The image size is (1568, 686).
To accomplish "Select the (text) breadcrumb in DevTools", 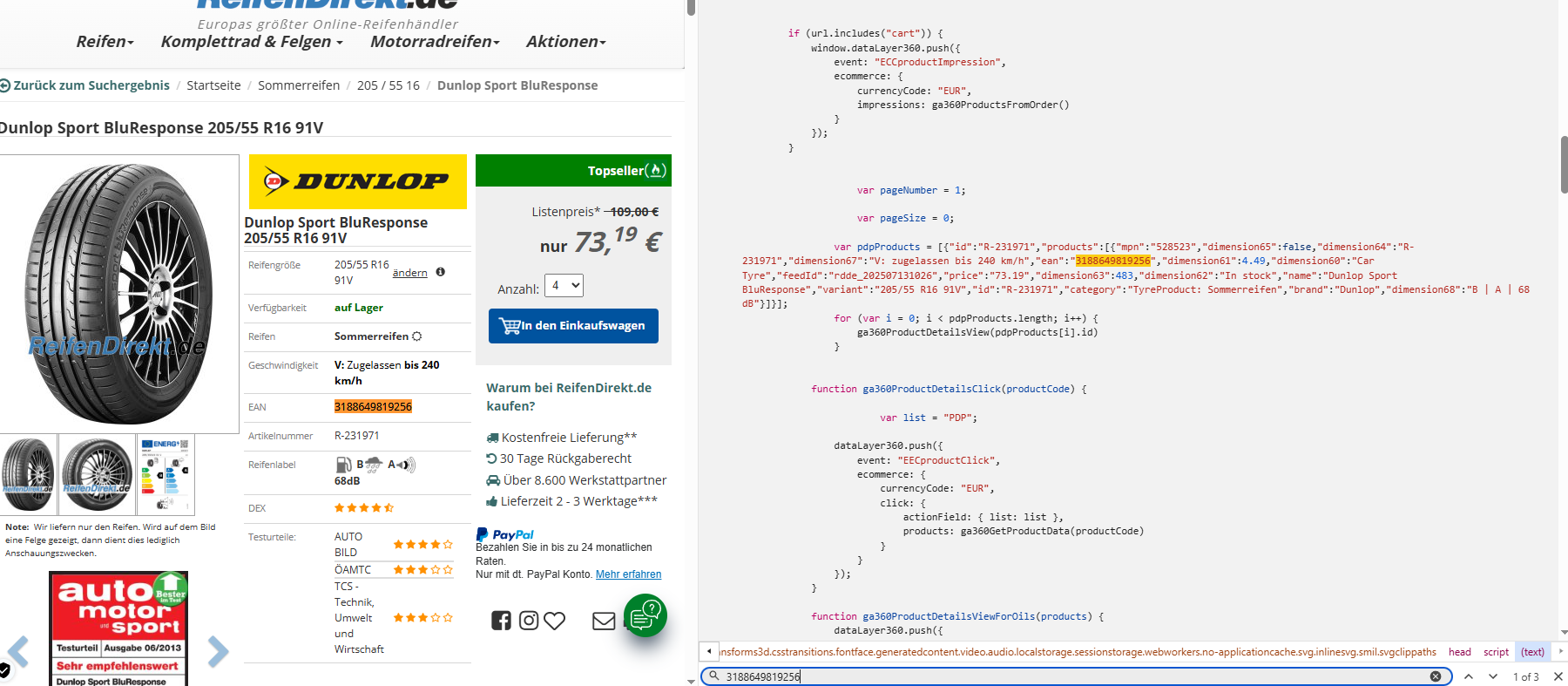I will click(1533, 652).
